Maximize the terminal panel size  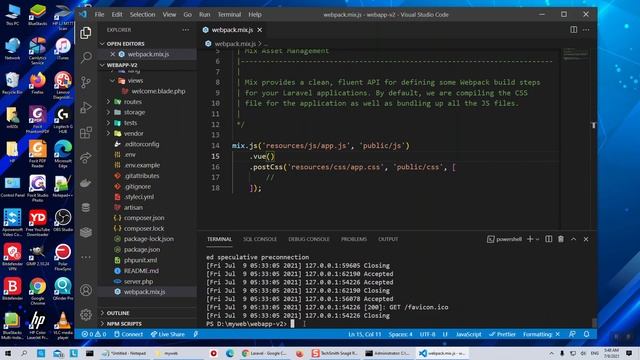(x=573, y=239)
